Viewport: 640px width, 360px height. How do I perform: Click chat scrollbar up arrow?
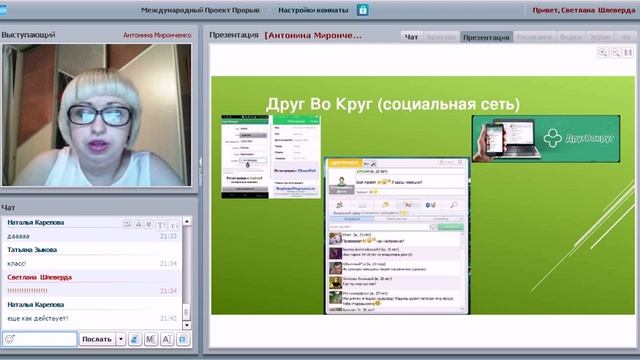pos(187,221)
